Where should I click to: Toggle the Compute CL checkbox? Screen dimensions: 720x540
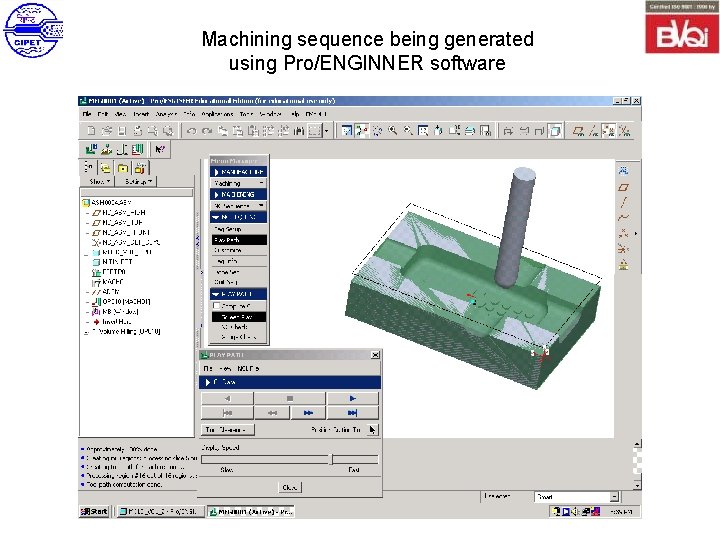pos(217,306)
